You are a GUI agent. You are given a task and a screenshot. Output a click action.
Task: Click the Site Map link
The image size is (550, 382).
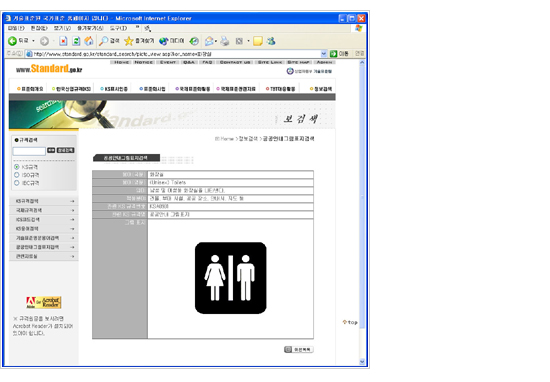point(298,62)
